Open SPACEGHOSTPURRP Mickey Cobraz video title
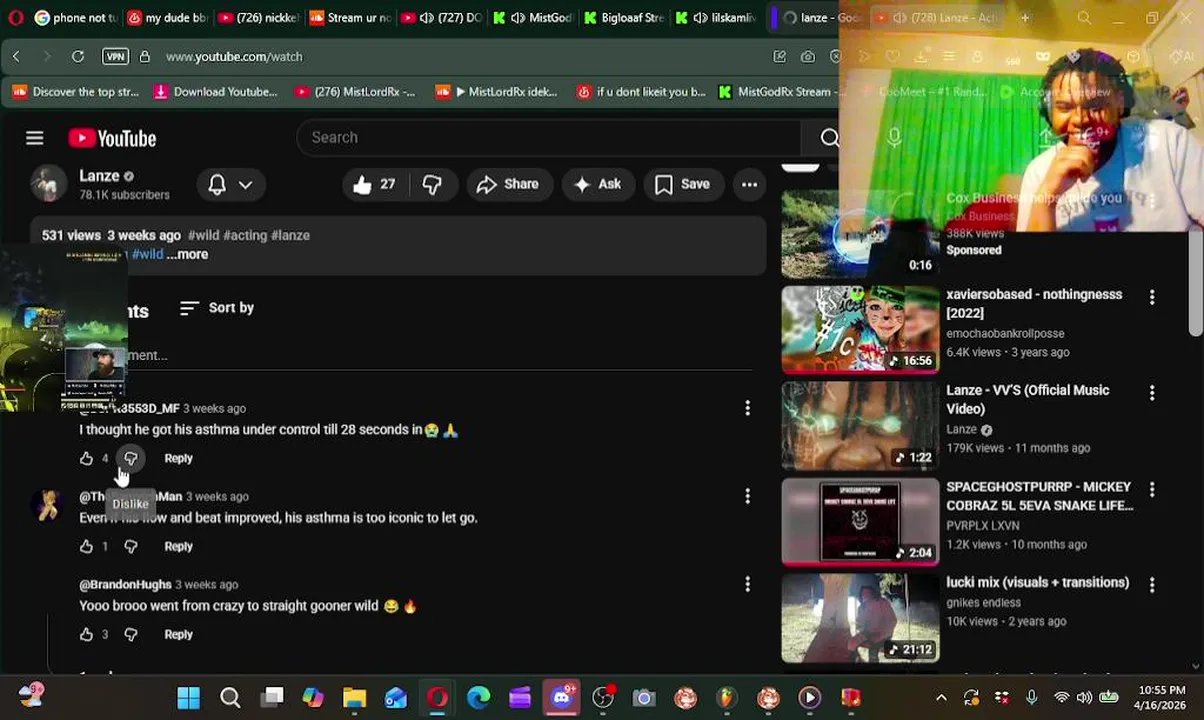1204x720 pixels. coord(1040,496)
